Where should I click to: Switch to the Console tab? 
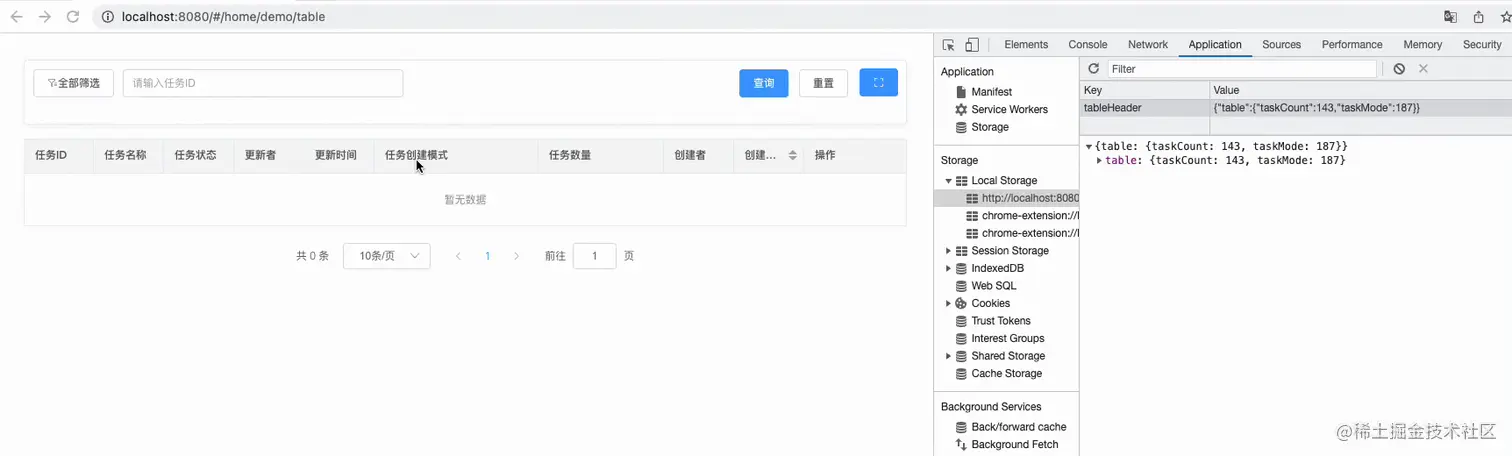[x=1088, y=45]
